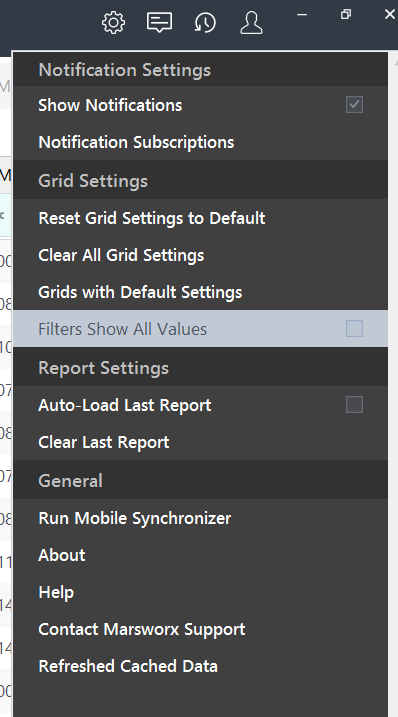Open the settings gear icon
398x717 pixels.
coord(113,22)
